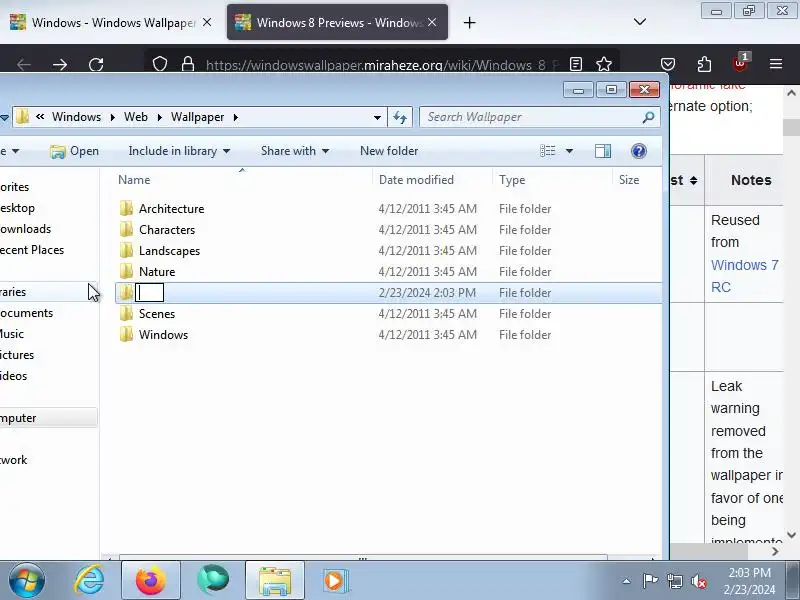Click the Open toolbar button
The width and height of the screenshot is (800, 600).
click(74, 151)
